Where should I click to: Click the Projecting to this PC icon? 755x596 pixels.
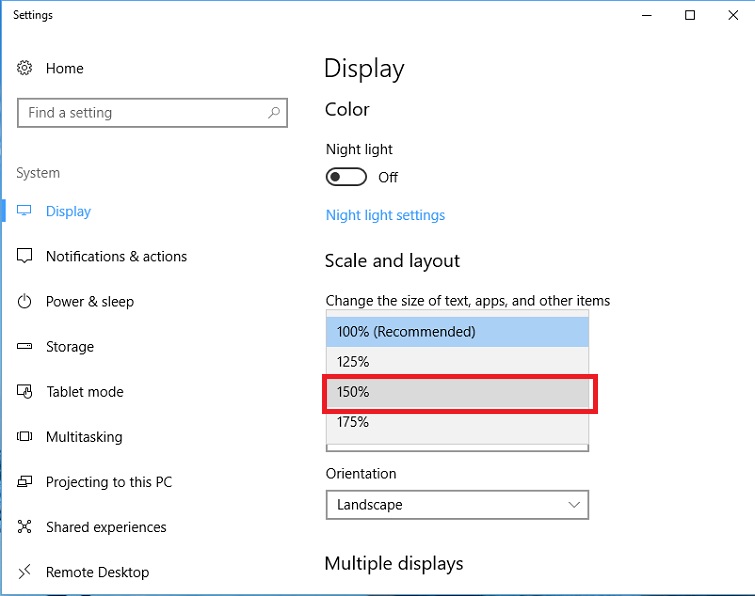tap(25, 482)
